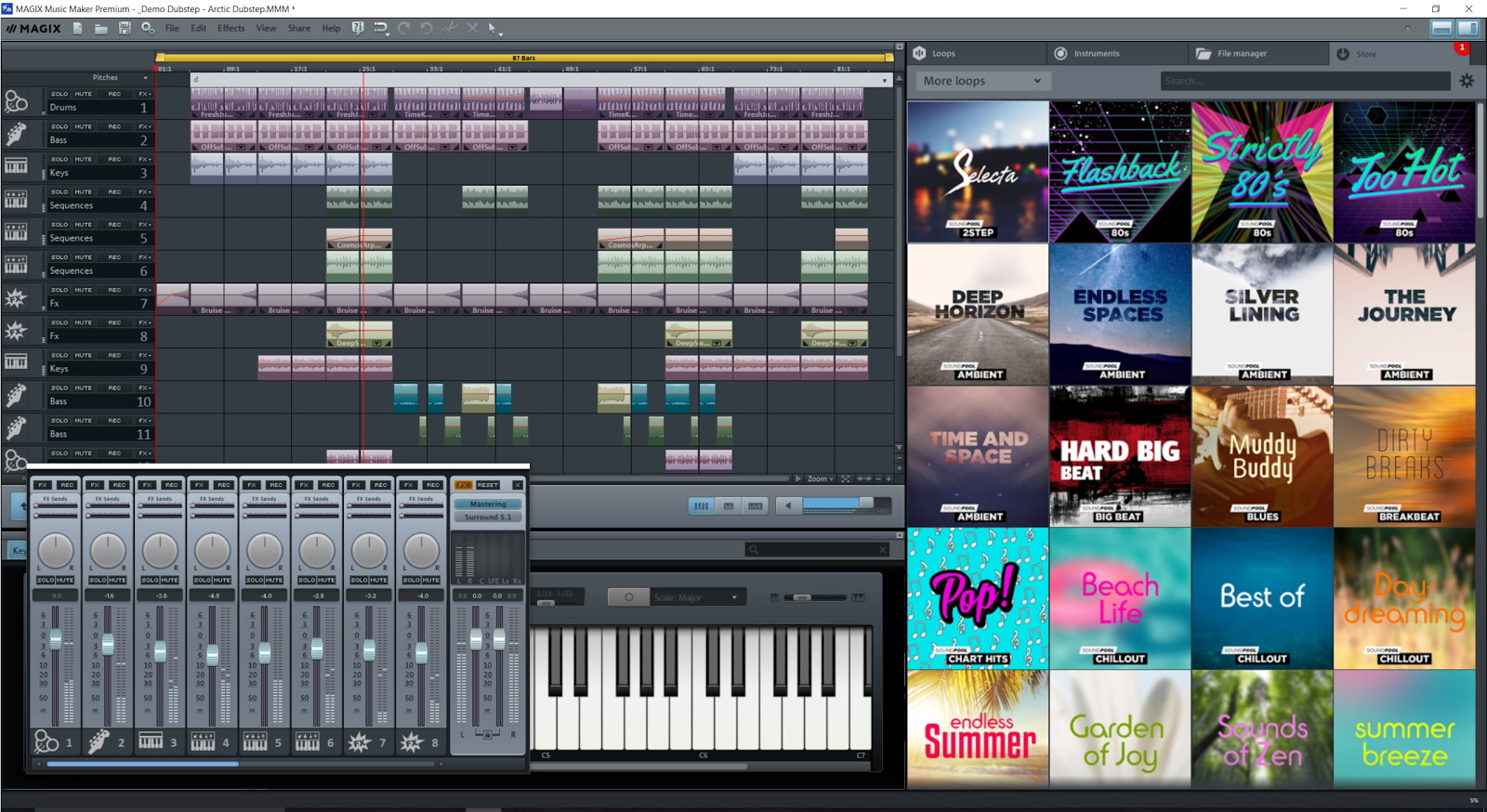Viewport: 1487px width, 812px height.
Task: Click the speaker icon beside the volume slider
Action: tap(788, 505)
